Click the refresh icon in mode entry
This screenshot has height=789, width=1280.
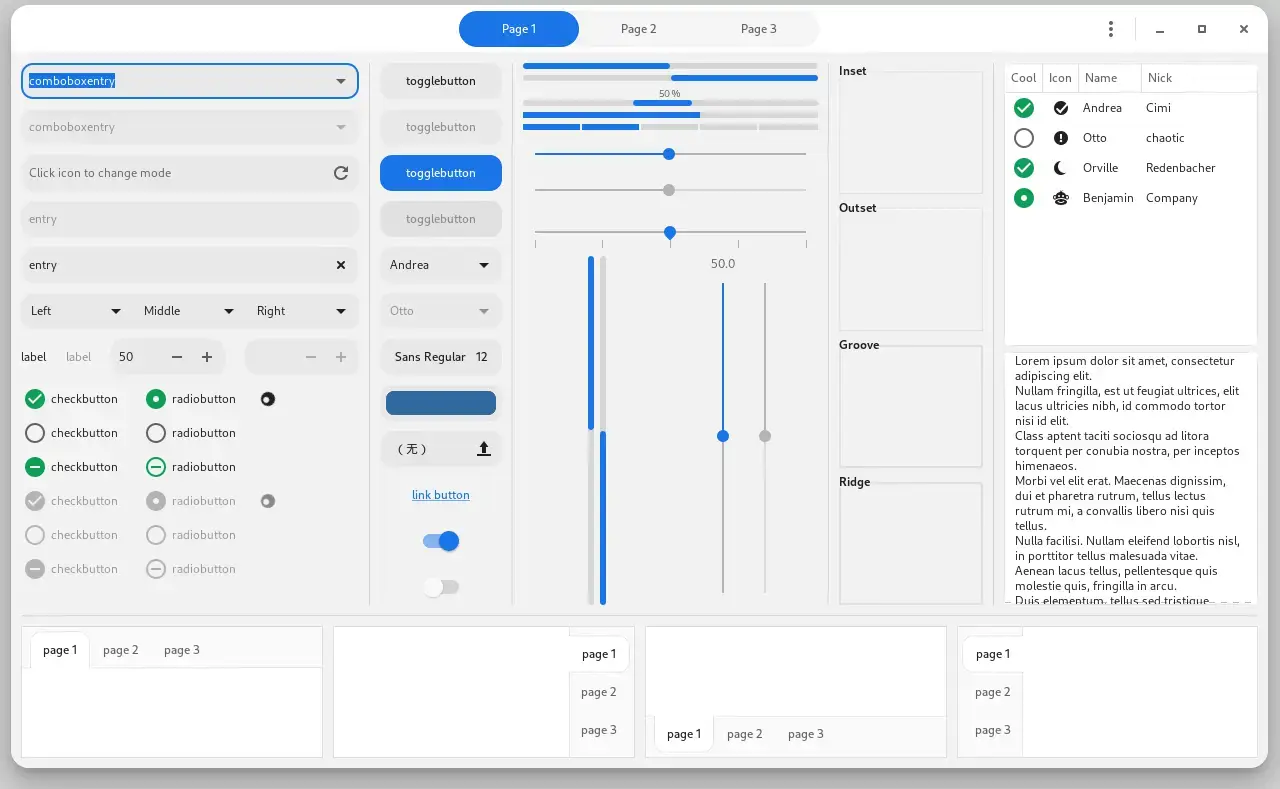[x=341, y=173]
